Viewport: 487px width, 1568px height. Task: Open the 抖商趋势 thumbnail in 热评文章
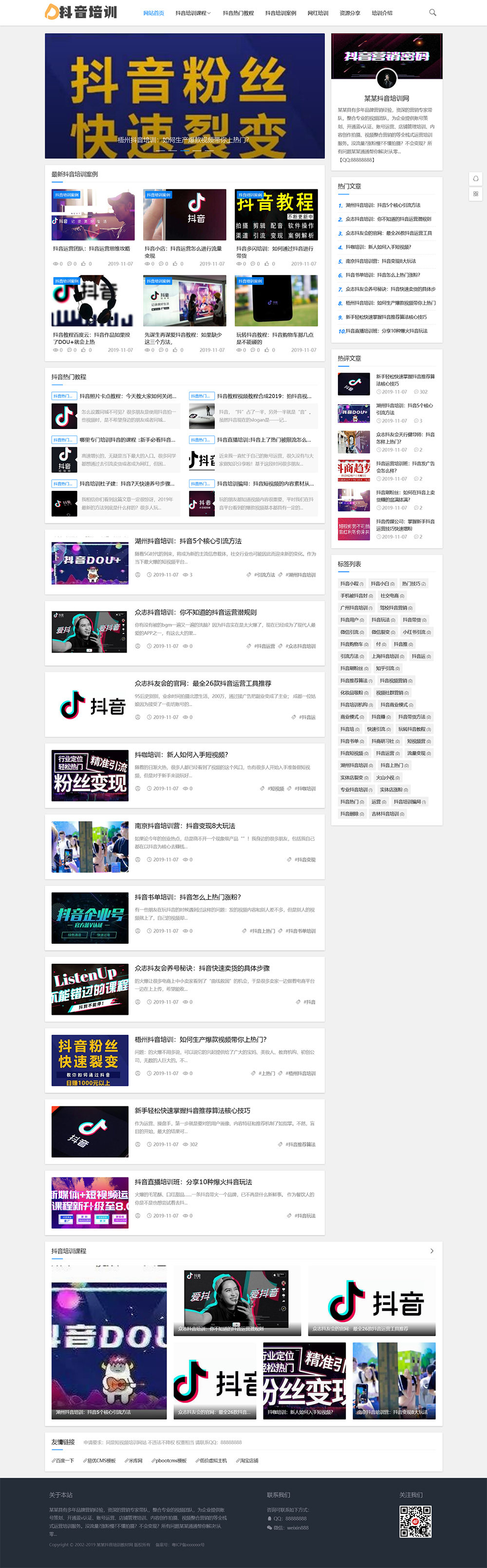(355, 471)
